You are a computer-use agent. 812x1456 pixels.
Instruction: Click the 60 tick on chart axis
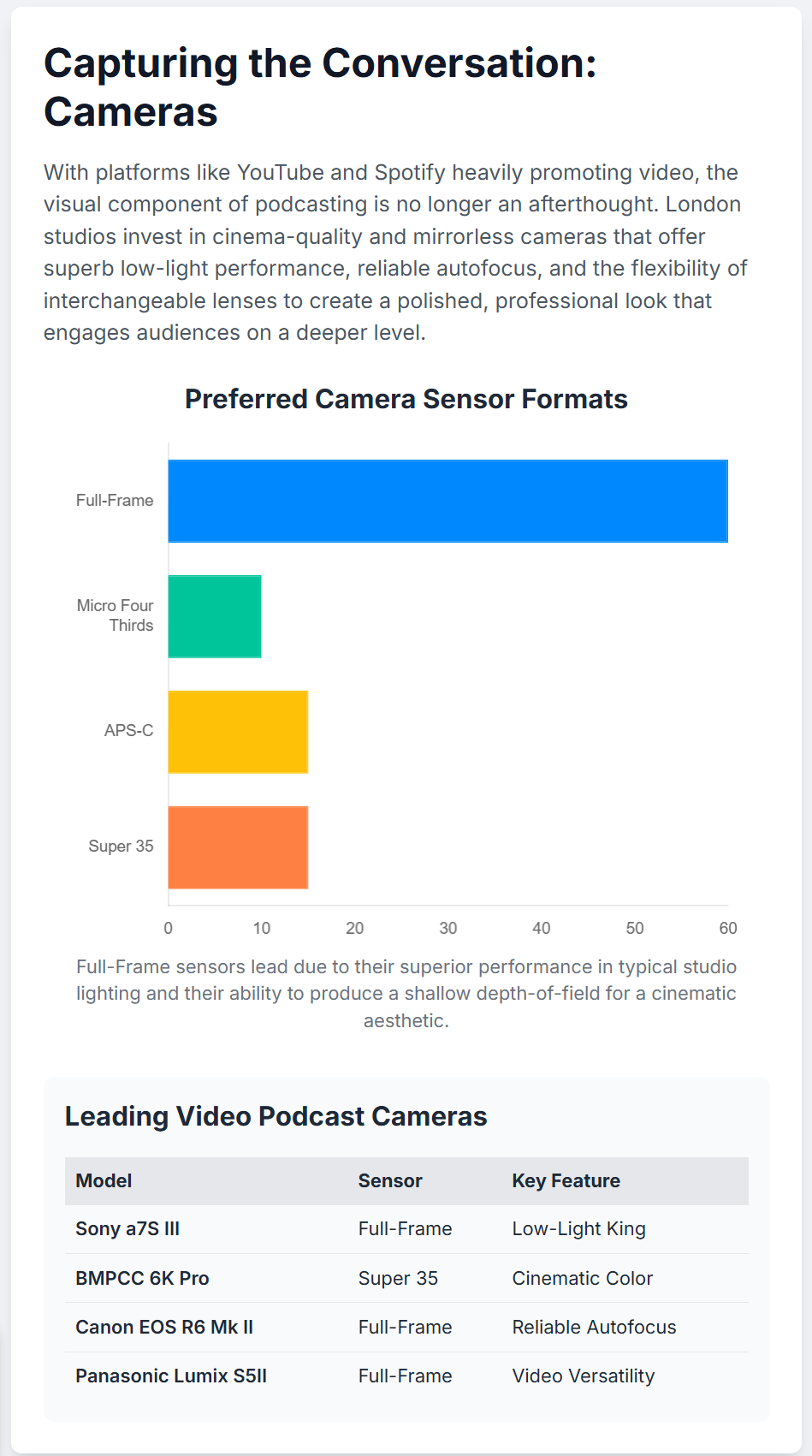pyautogui.click(x=728, y=929)
